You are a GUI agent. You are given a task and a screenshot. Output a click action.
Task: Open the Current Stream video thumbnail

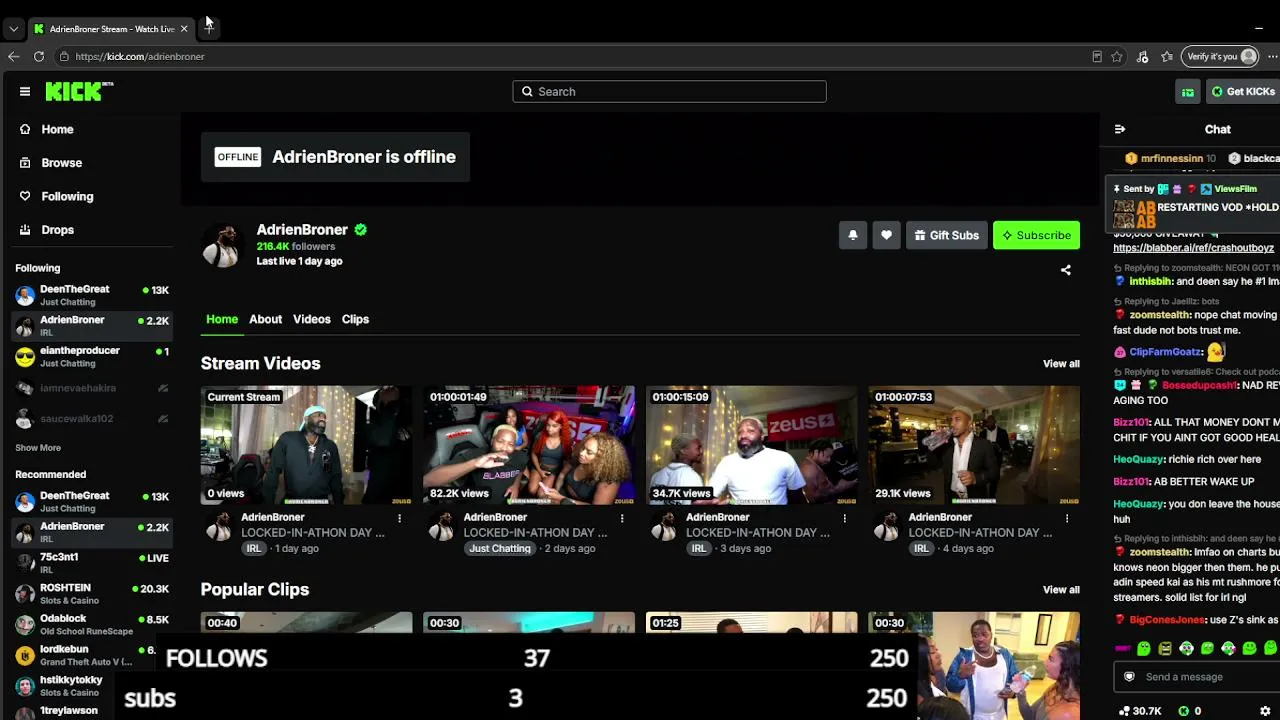click(x=306, y=445)
